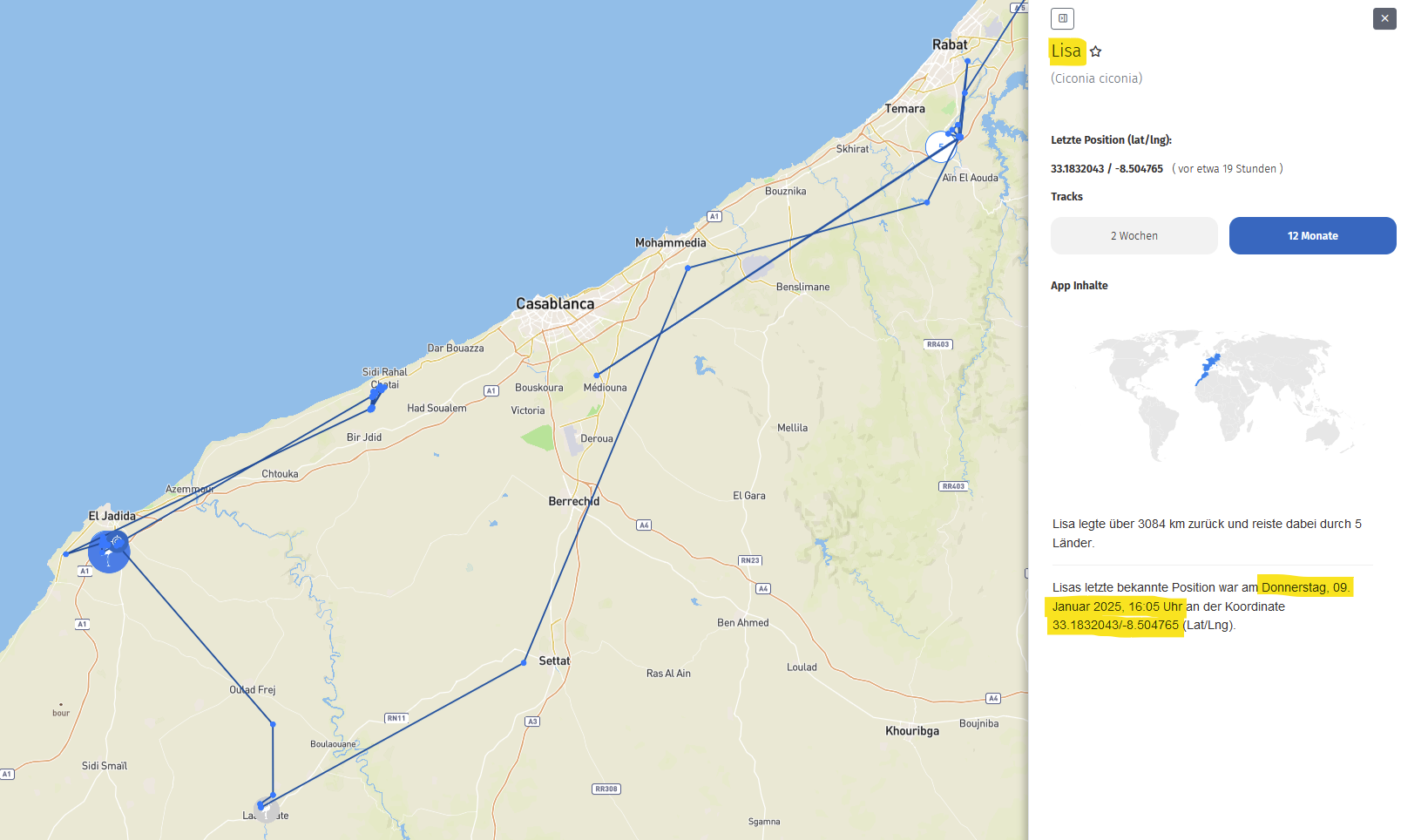Click the grey stork marker at the bottom
Viewport: 1401px width, 840px height.
(267, 812)
